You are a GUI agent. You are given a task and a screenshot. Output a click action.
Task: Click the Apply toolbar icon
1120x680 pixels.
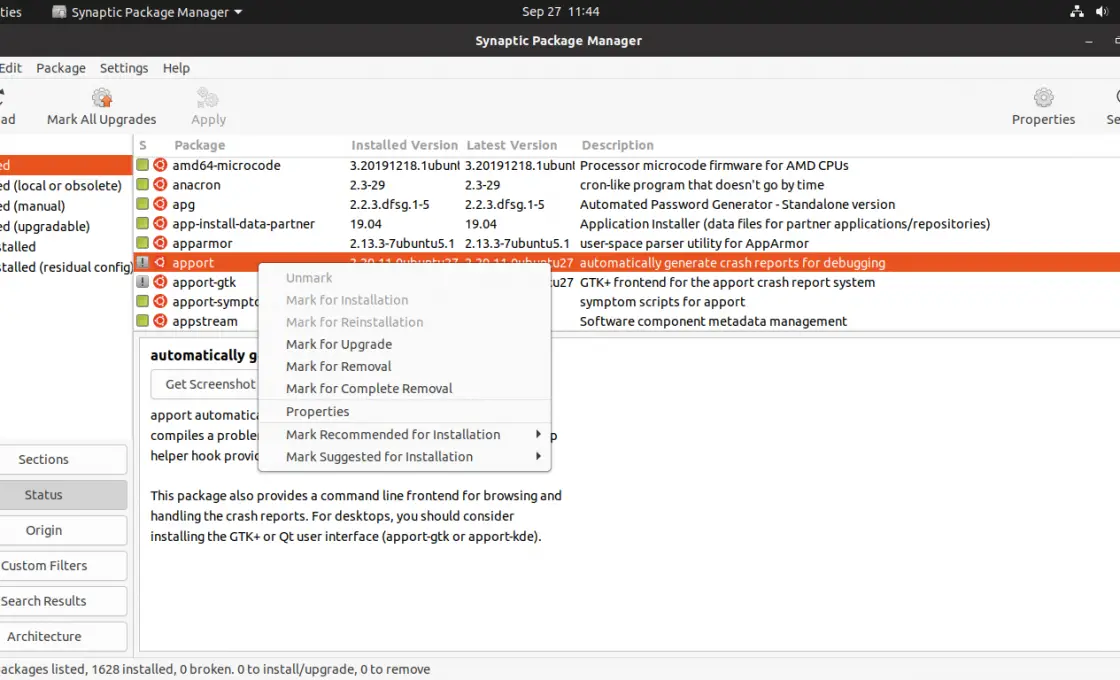pyautogui.click(x=208, y=98)
